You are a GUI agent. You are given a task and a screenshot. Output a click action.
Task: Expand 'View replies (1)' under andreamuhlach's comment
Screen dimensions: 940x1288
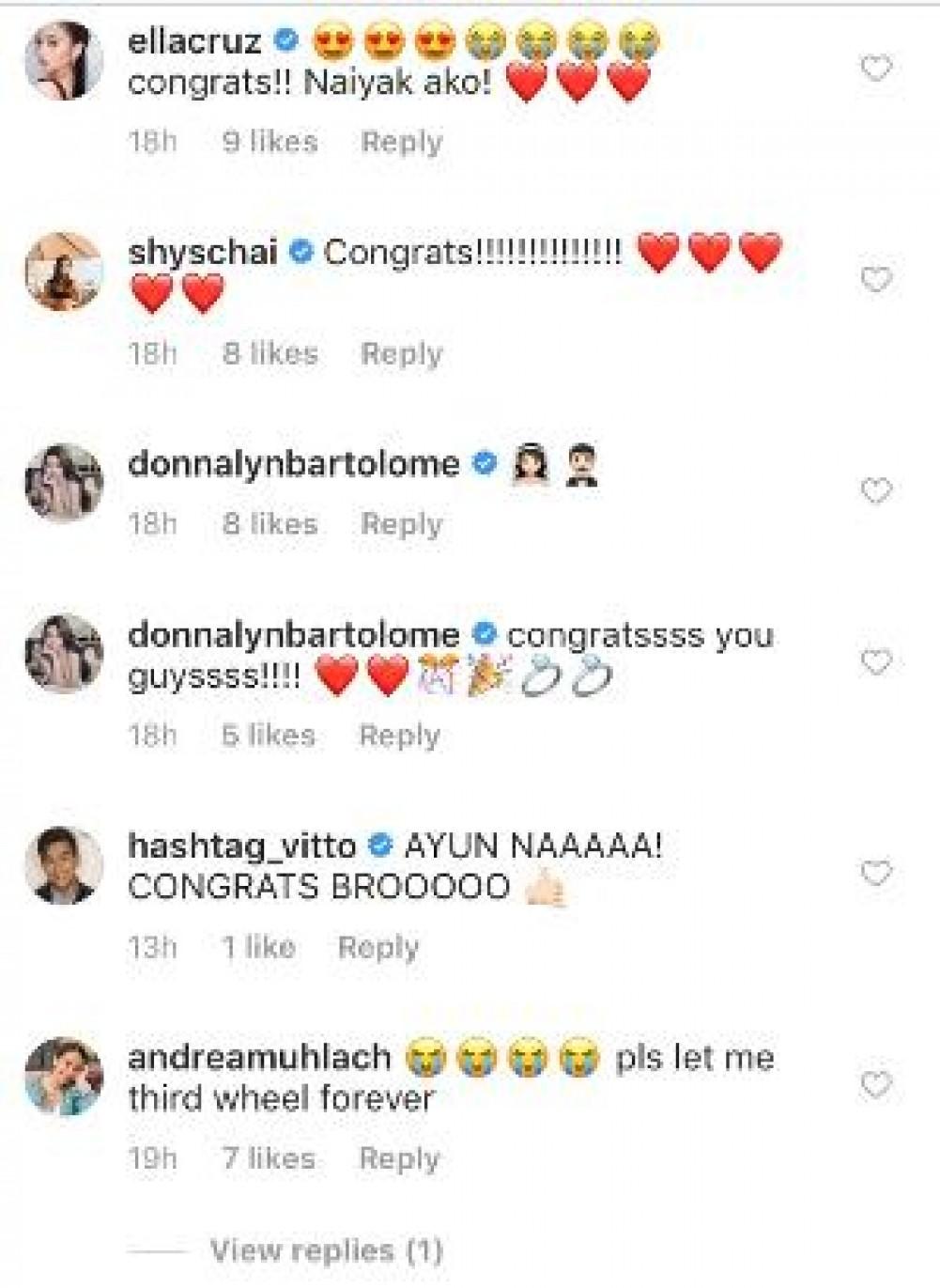(326, 1250)
